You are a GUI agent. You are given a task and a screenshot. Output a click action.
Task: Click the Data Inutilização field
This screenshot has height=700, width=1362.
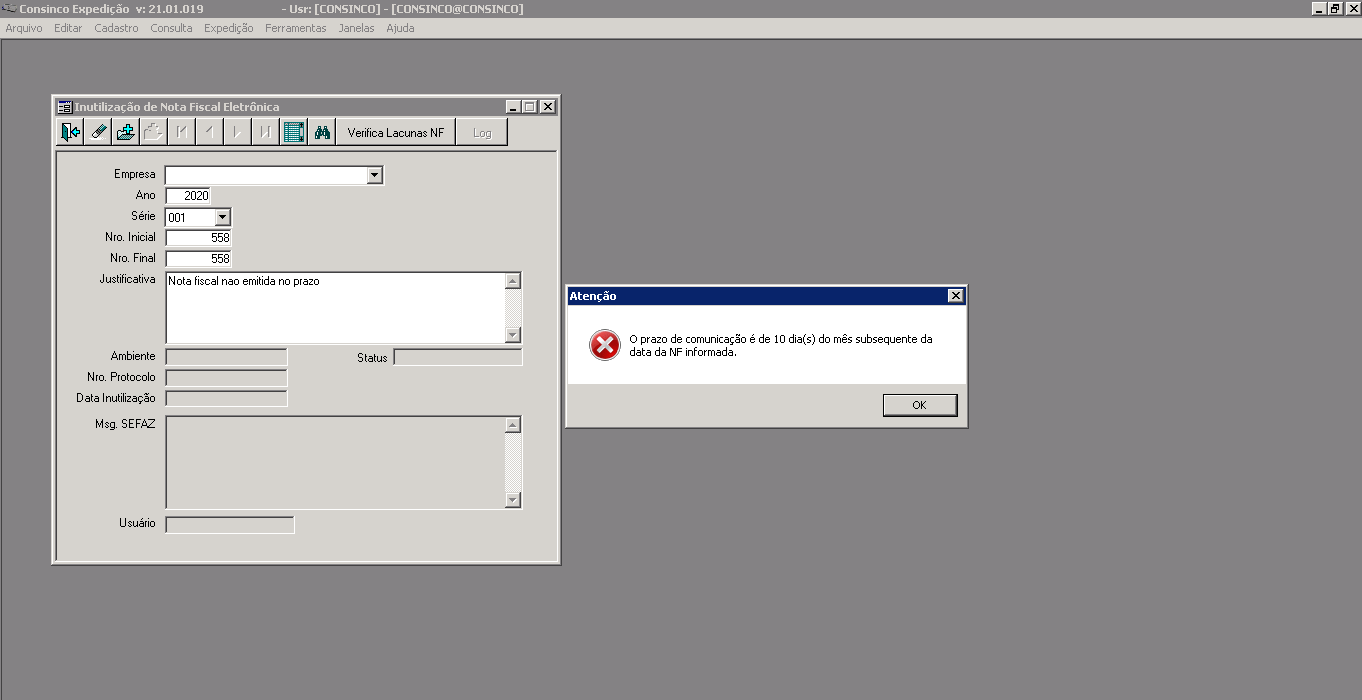point(226,399)
